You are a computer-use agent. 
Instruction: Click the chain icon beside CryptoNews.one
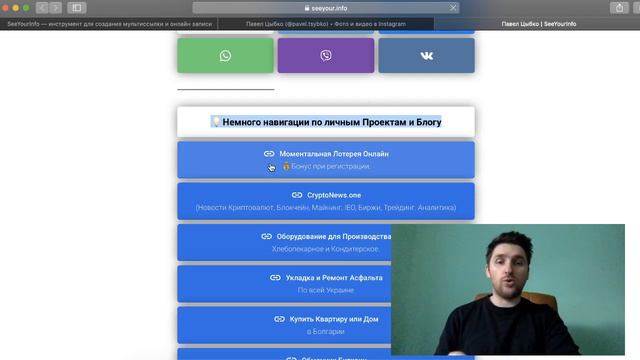pyautogui.click(x=297, y=195)
